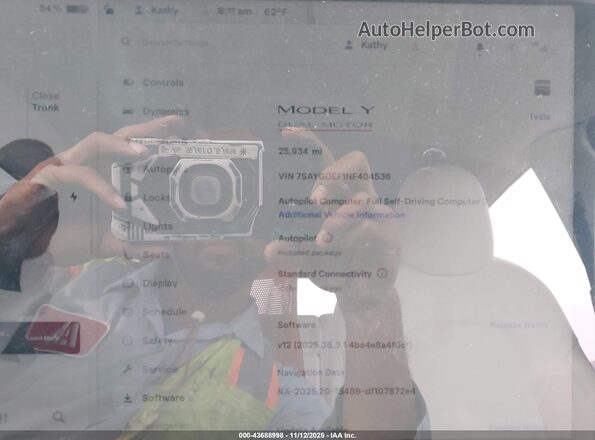The height and width of the screenshot is (440, 595).
Task: Tap the Standard Connectivity info icon
Action: (x=382, y=273)
